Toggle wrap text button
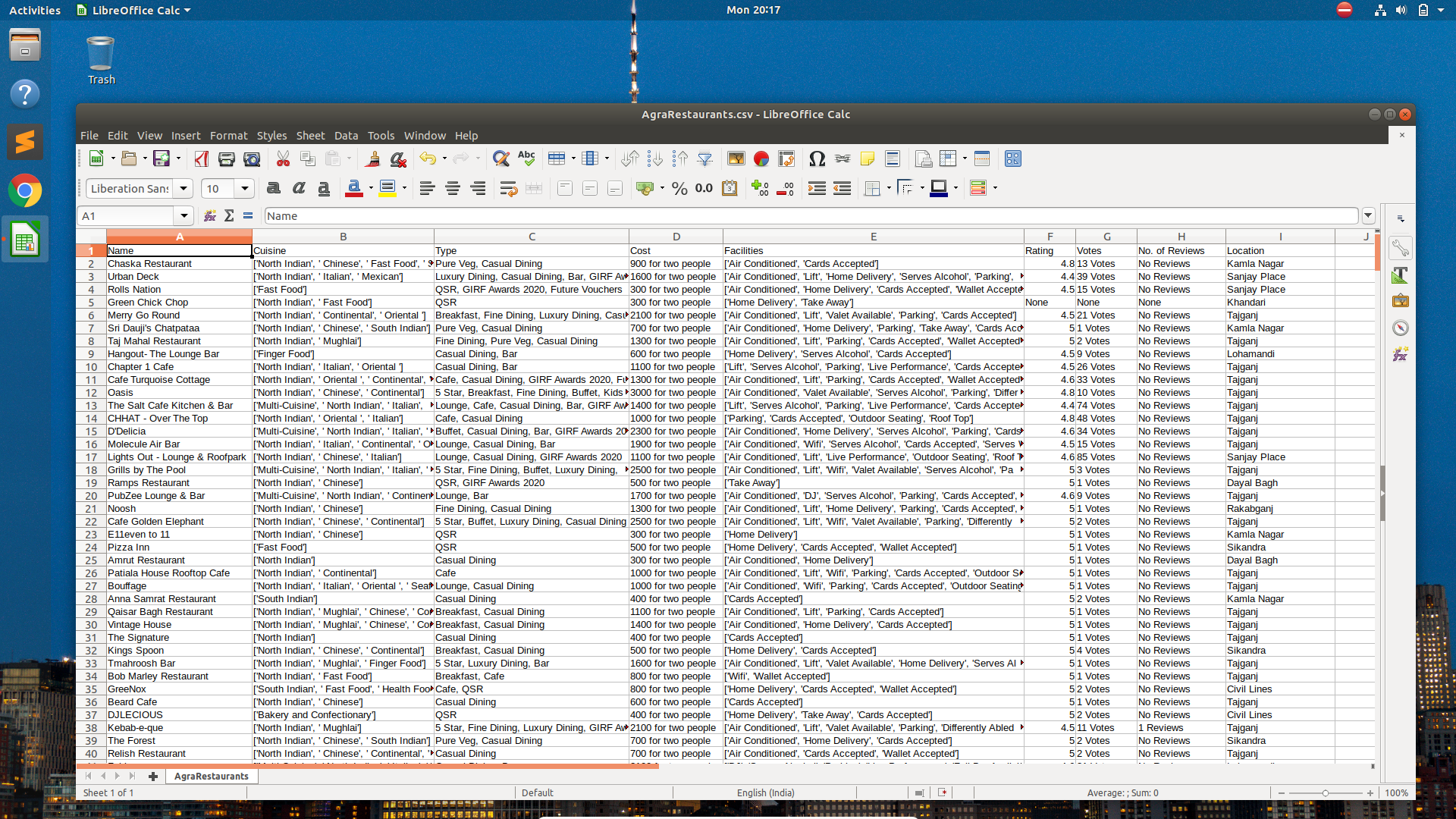 coord(508,189)
